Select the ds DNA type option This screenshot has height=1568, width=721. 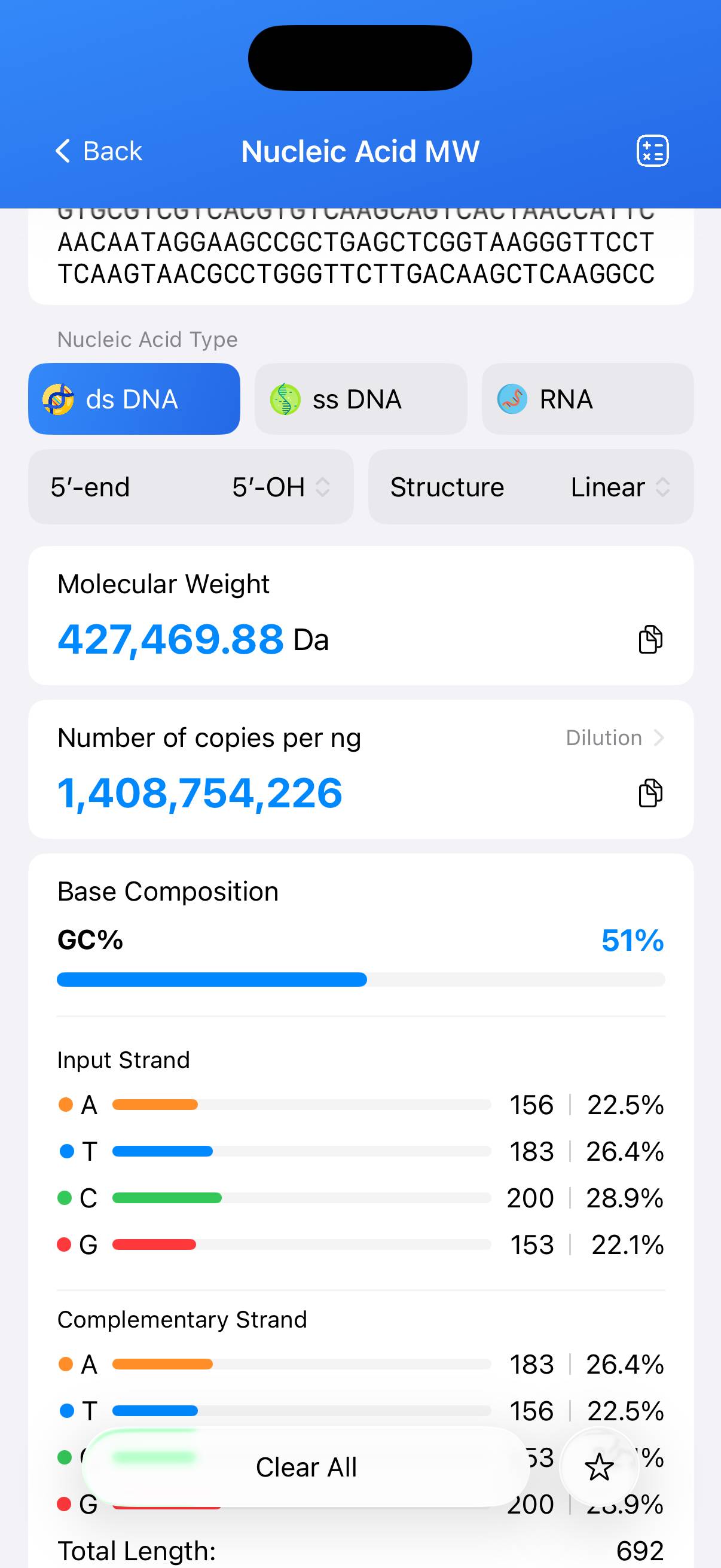(134, 399)
